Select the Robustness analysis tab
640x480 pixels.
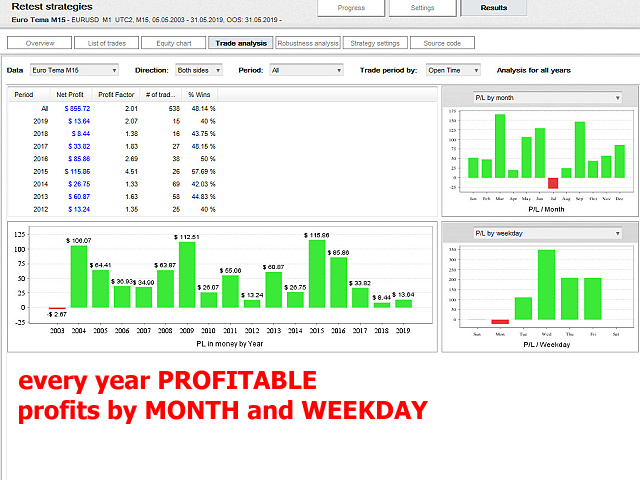(308, 43)
